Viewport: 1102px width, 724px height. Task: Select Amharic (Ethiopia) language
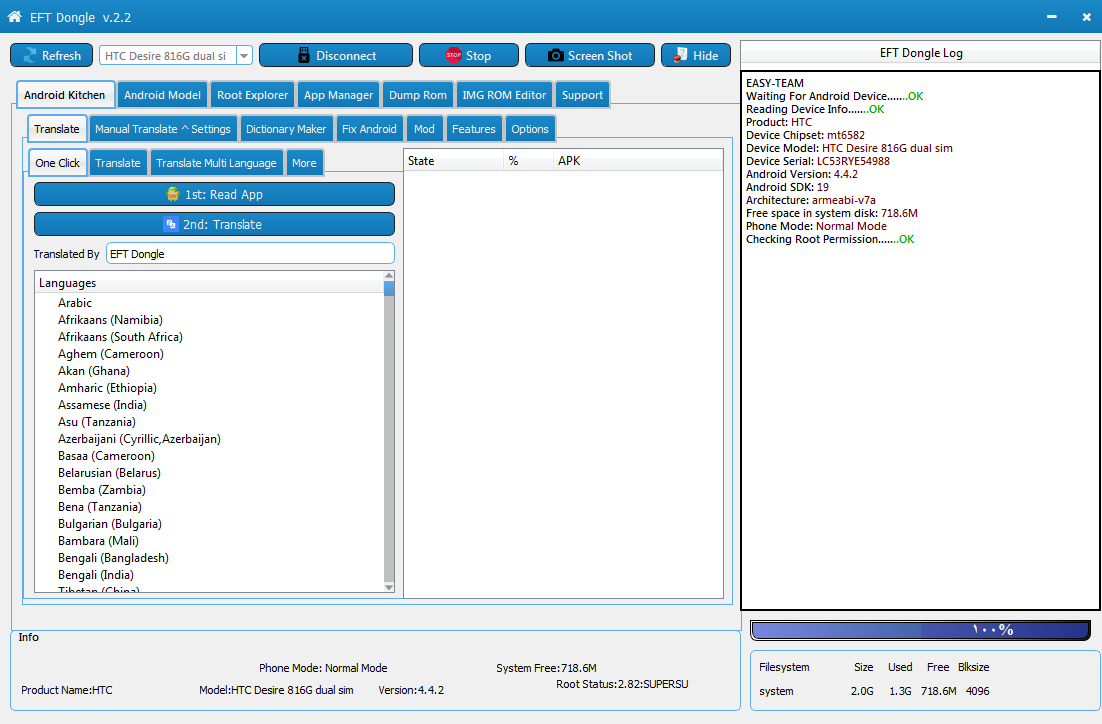tap(107, 387)
